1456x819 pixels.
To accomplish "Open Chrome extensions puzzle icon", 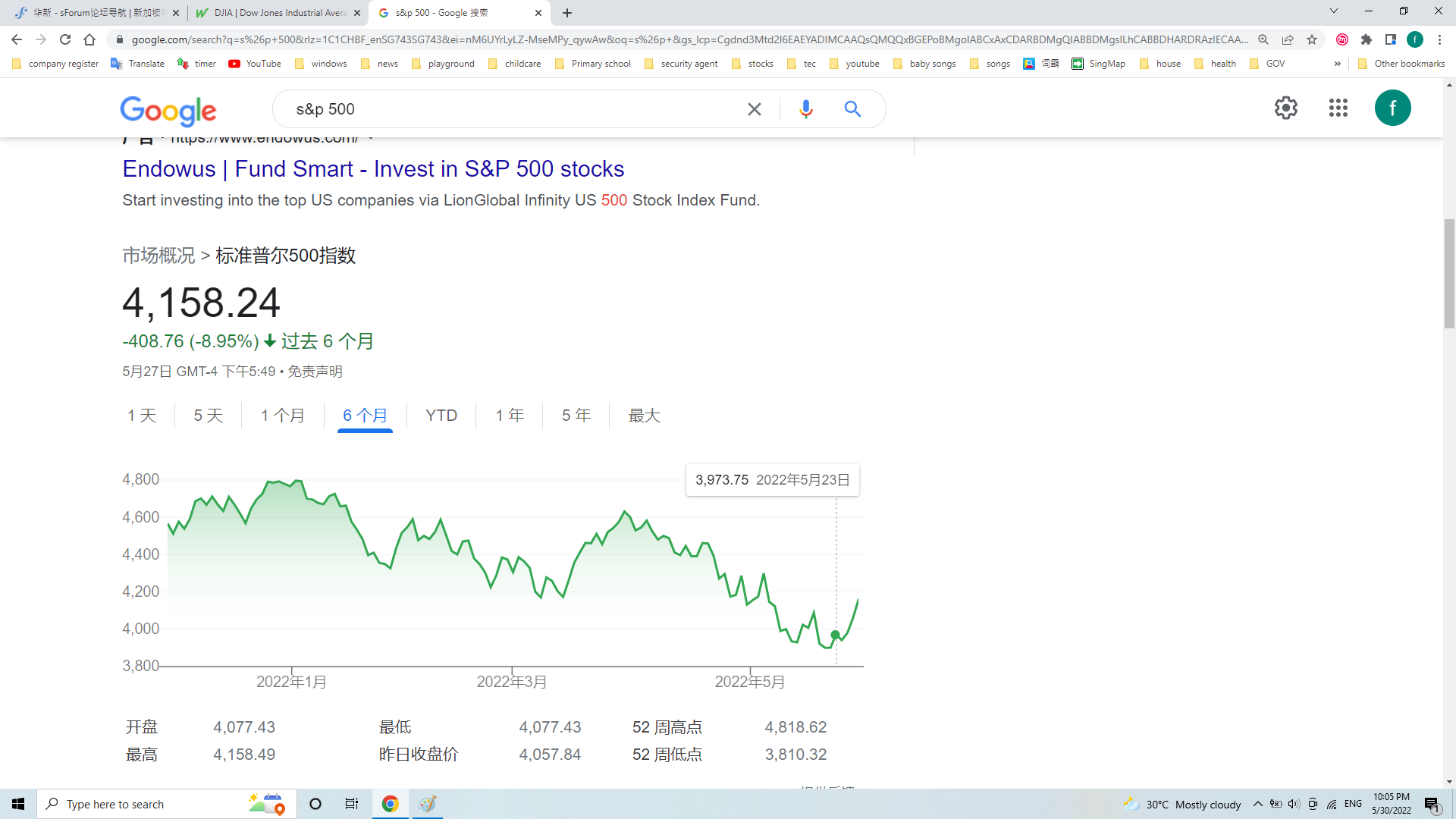I will click(1367, 39).
